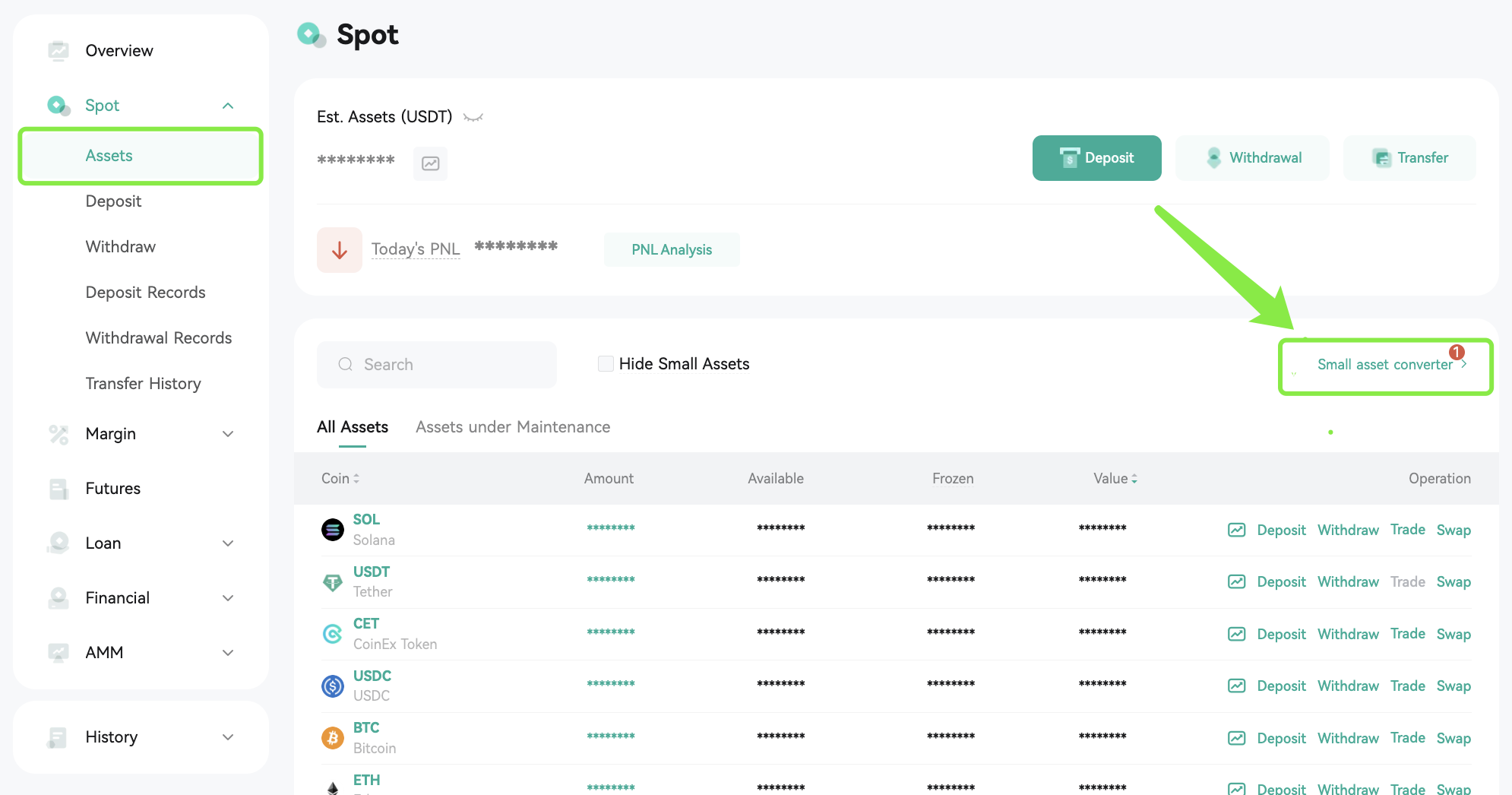This screenshot has height=795, width=1512.
Task: Switch to the All Assets tab
Action: tap(353, 427)
